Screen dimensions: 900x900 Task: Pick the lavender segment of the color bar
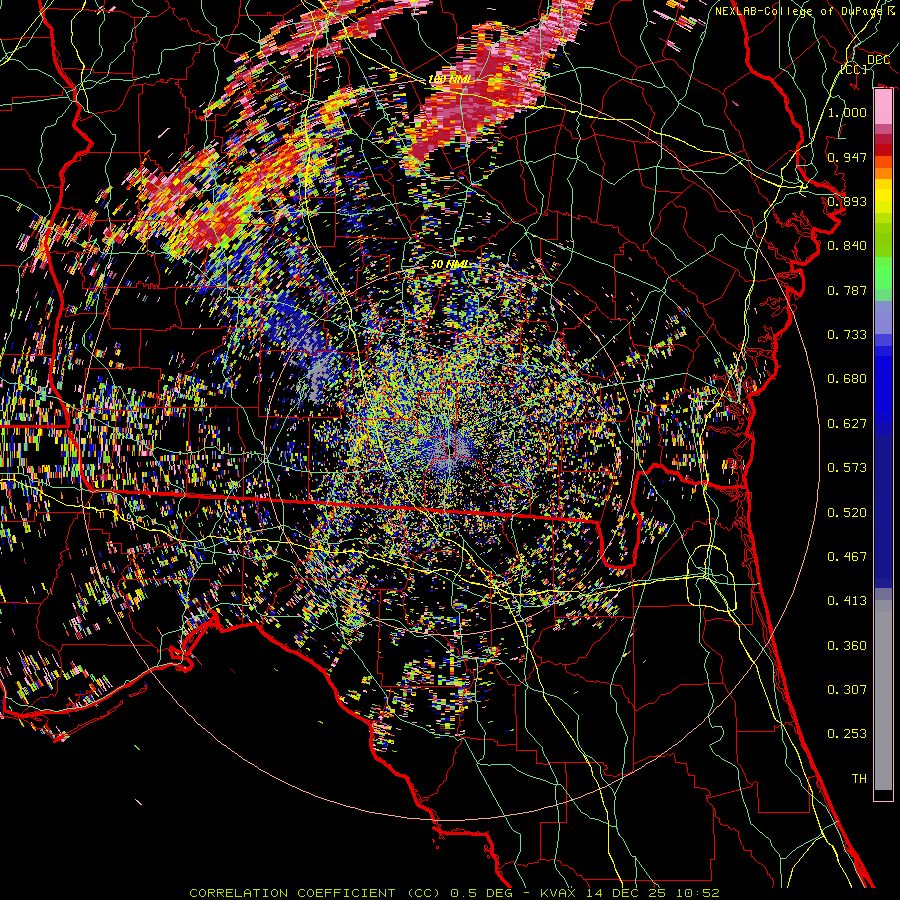[x=883, y=317]
